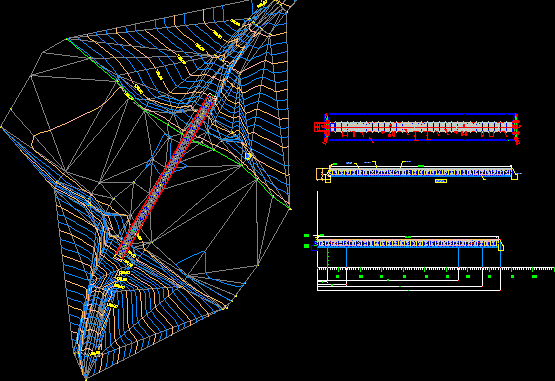Select the blue square outline at the bottom profile's left end
The width and height of the screenshot is (555, 381).
click(x=314, y=248)
